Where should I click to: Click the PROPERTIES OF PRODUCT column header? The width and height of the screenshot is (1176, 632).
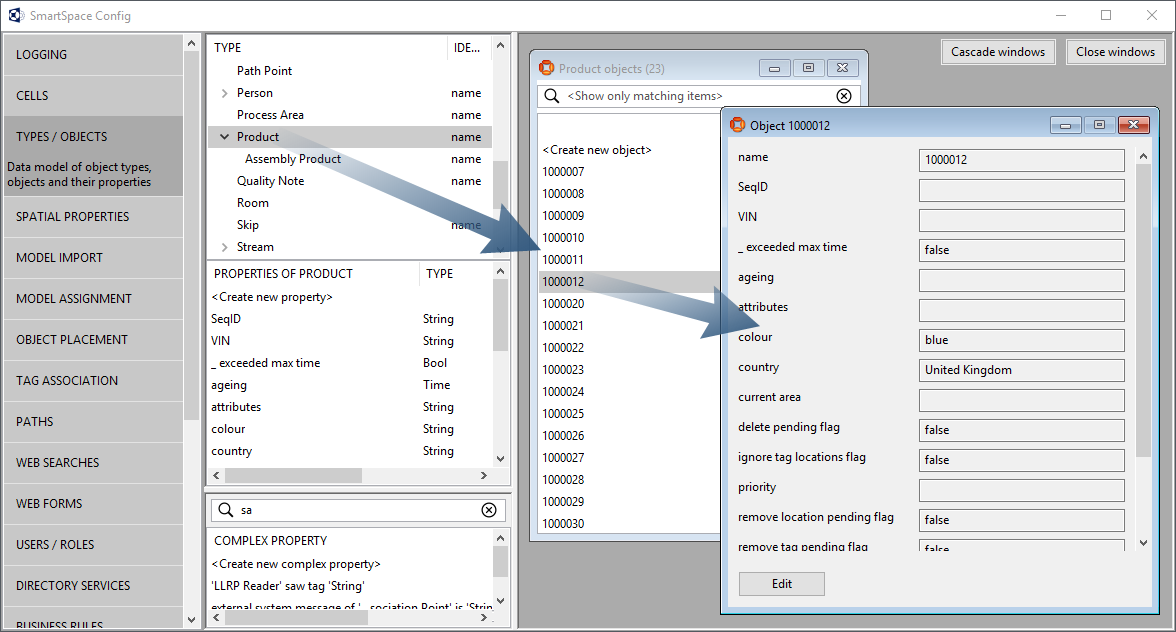314,274
